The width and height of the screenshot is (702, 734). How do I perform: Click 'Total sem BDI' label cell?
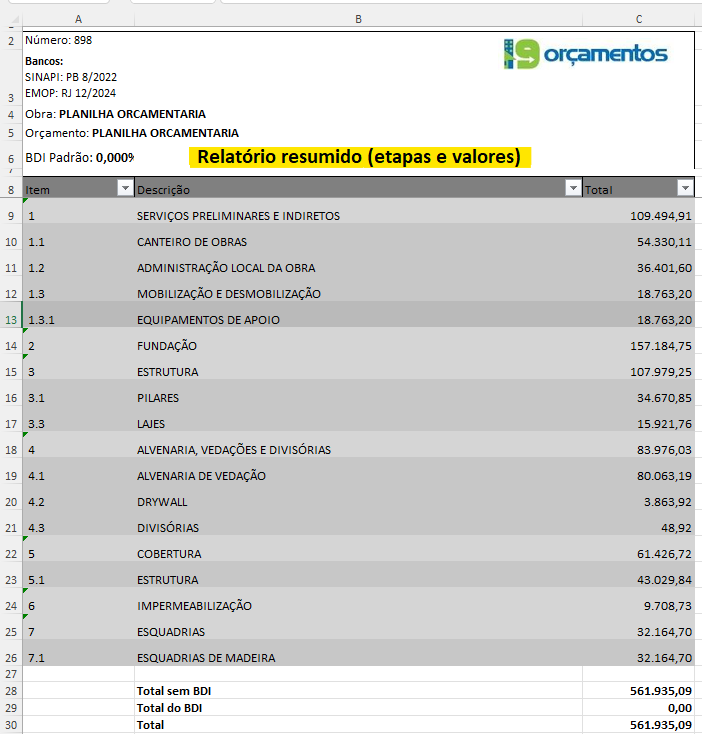point(358,691)
